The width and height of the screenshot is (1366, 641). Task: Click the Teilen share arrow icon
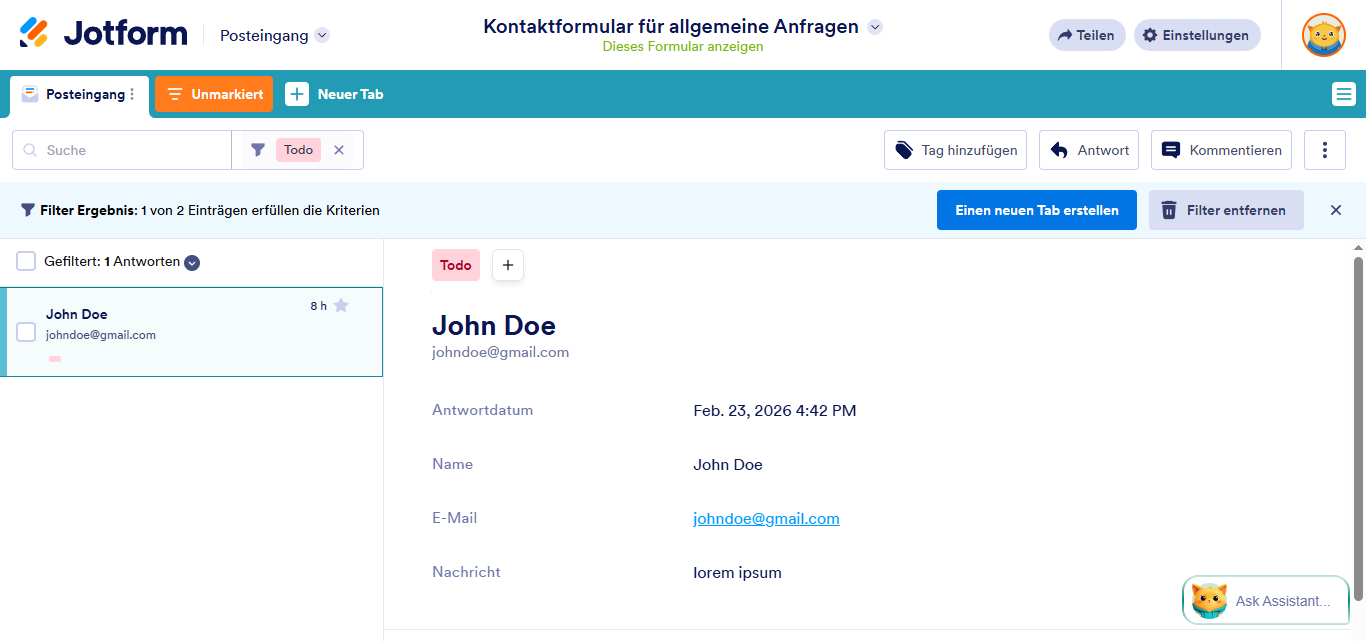1063,34
